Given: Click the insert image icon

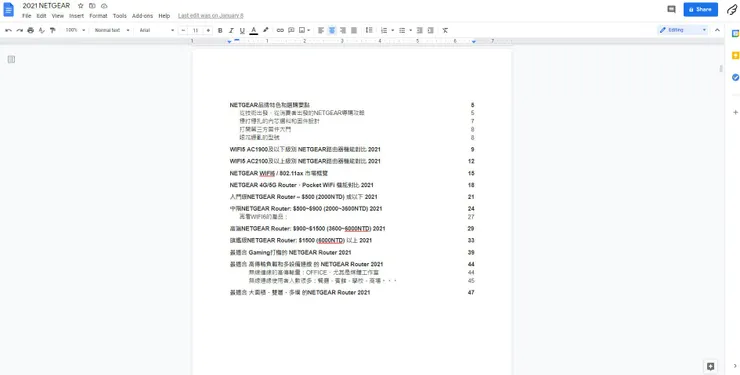Looking at the screenshot, I should [302, 30].
